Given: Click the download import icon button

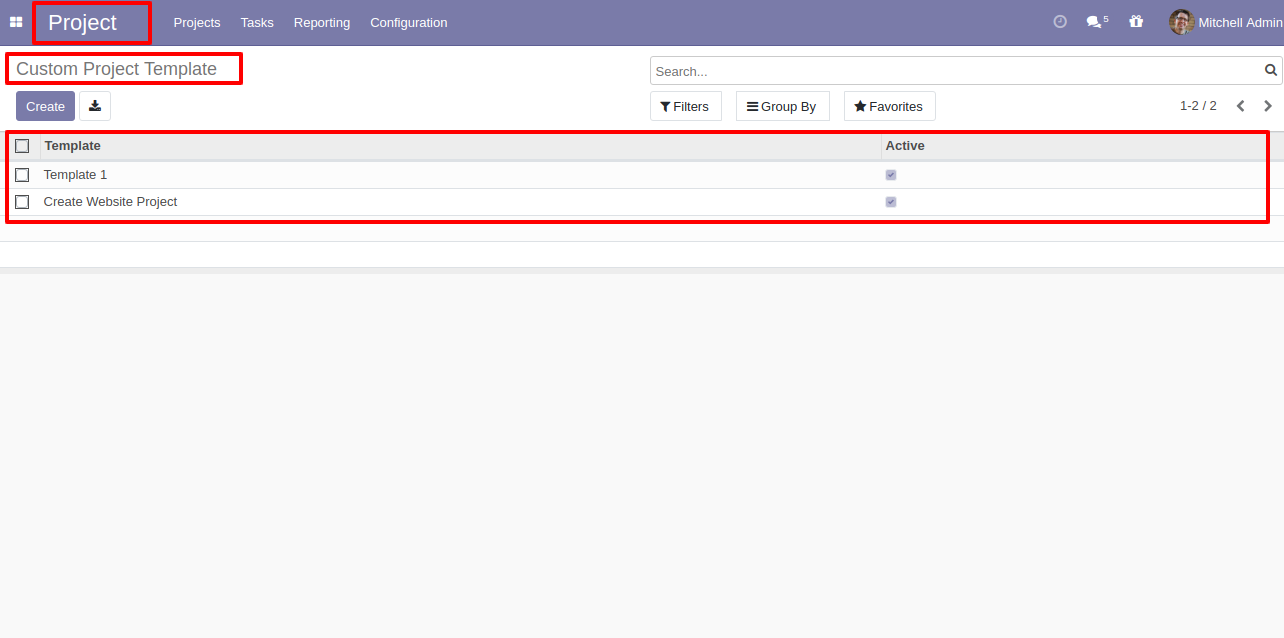Looking at the screenshot, I should [95, 106].
